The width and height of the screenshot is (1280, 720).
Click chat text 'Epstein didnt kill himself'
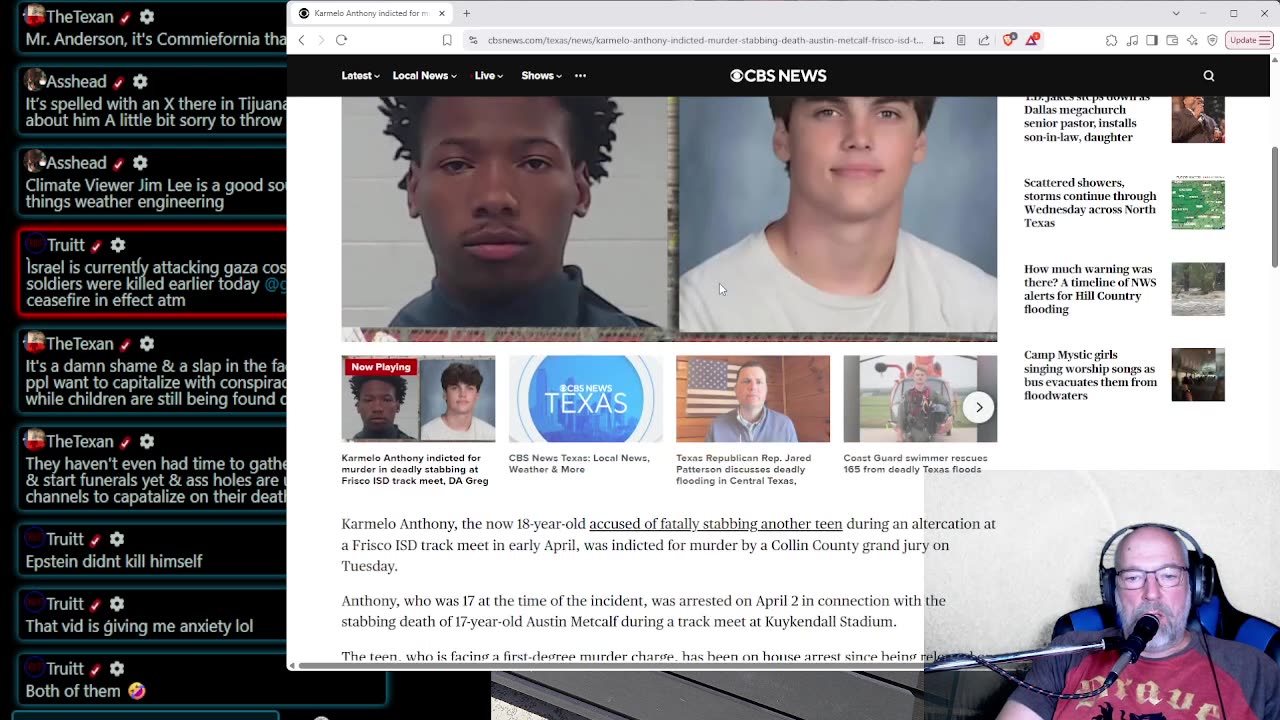pyautogui.click(x=114, y=562)
